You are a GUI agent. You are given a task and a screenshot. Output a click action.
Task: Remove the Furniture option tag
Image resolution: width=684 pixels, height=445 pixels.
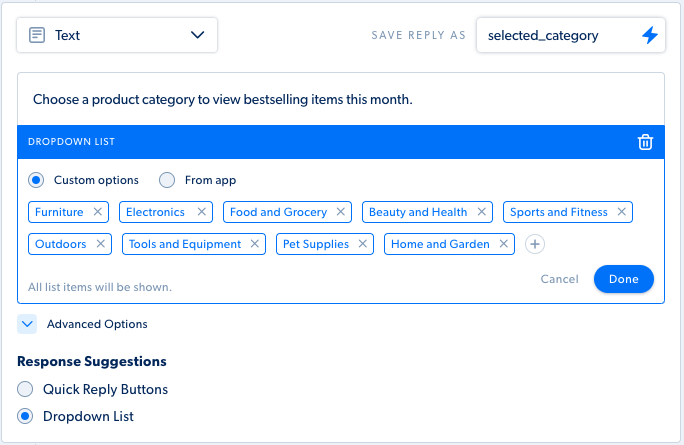(98, 212)
